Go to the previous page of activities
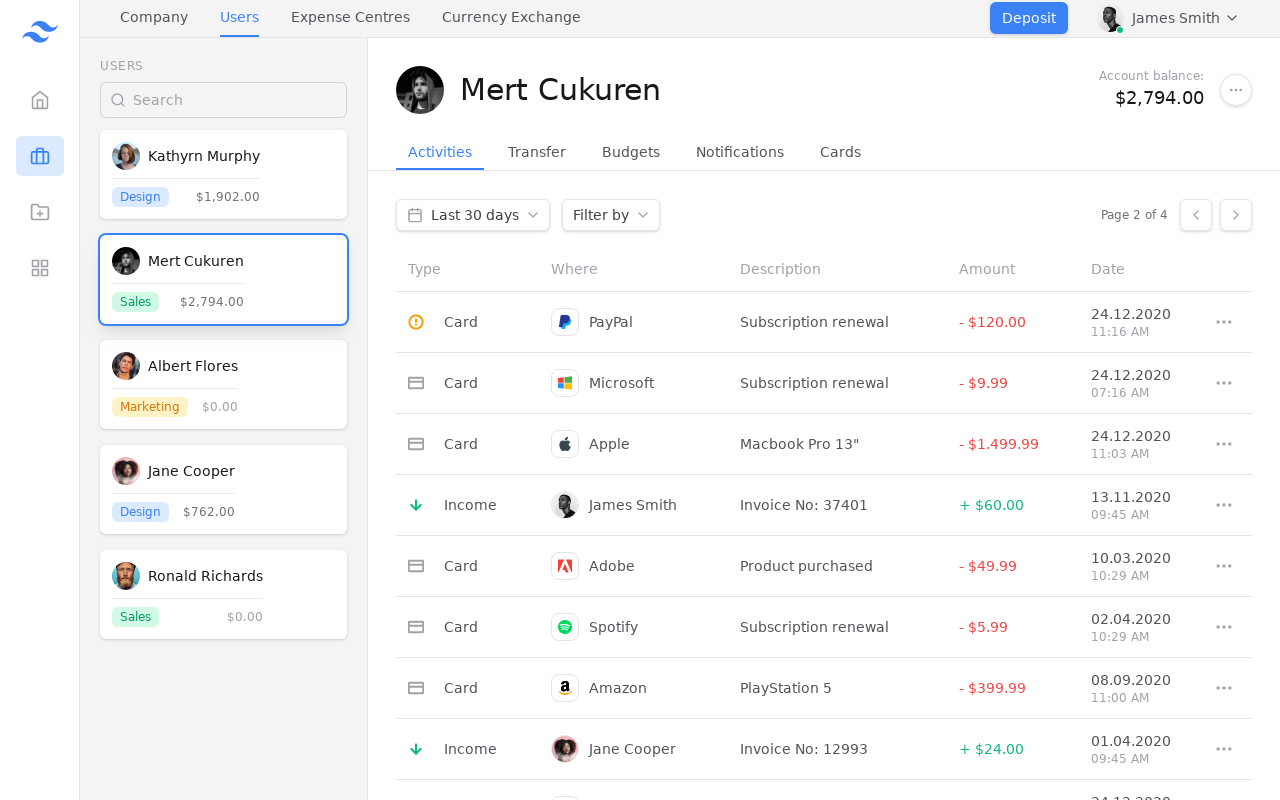The height and width of the screenshot is (800, 1280). tap(1196, 215)
